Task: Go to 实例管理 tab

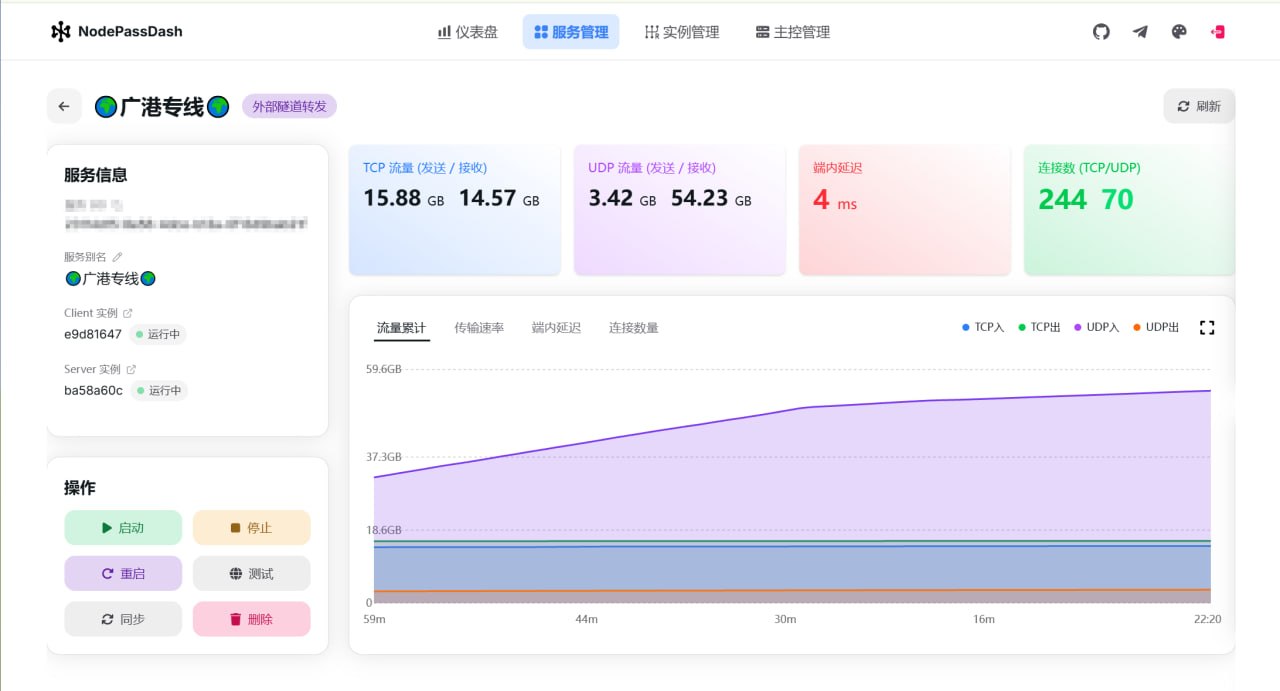Action: click(682, 32)
